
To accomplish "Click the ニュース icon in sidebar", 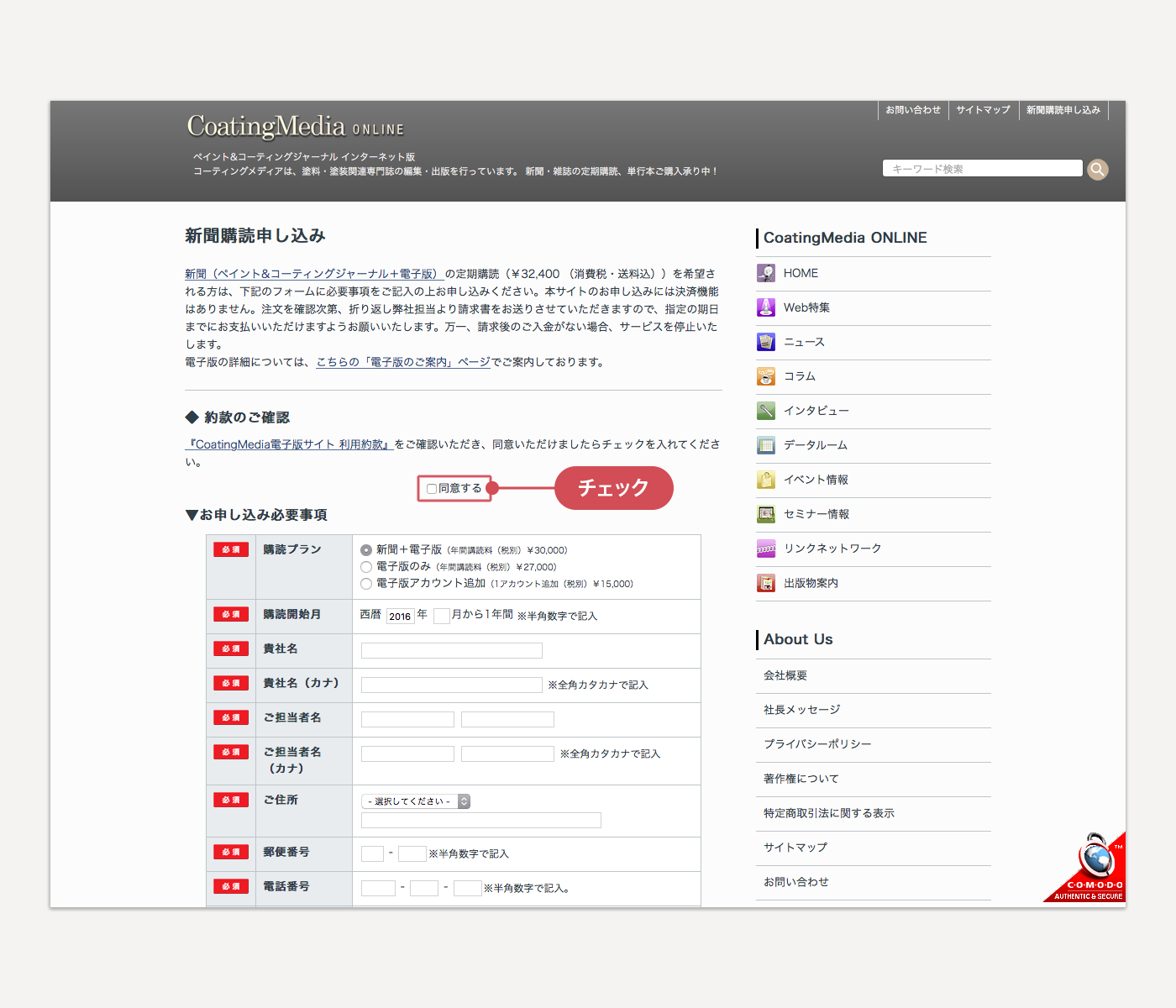I will coord(765,342).
